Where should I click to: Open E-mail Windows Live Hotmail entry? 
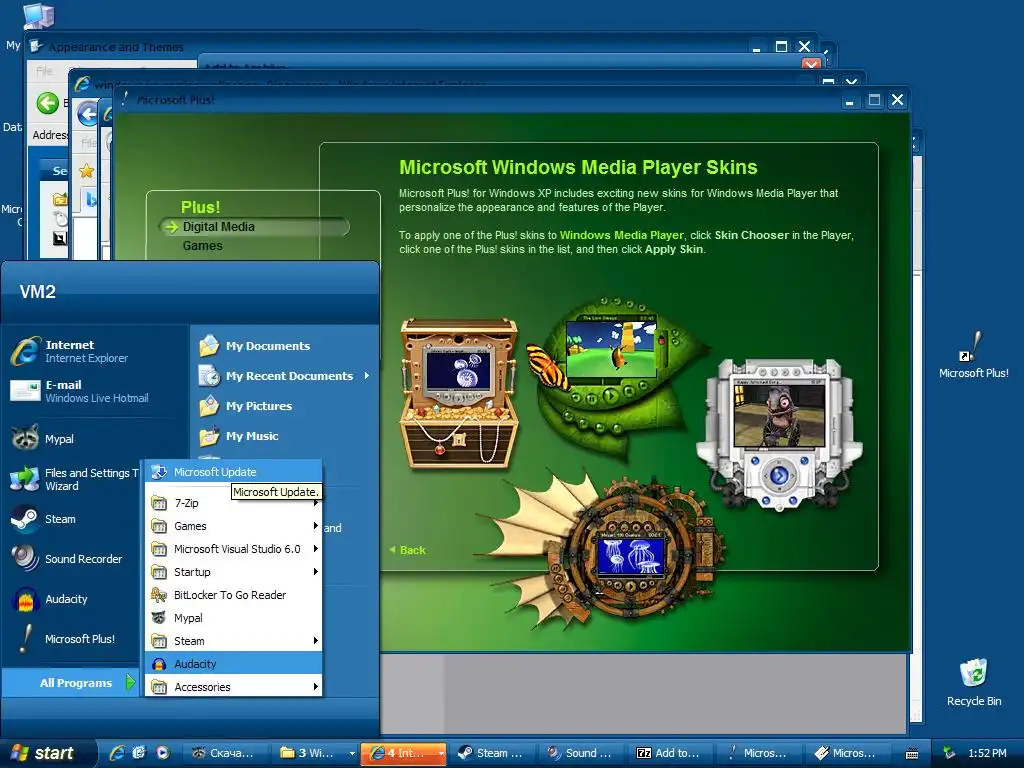tap(80, 391)
